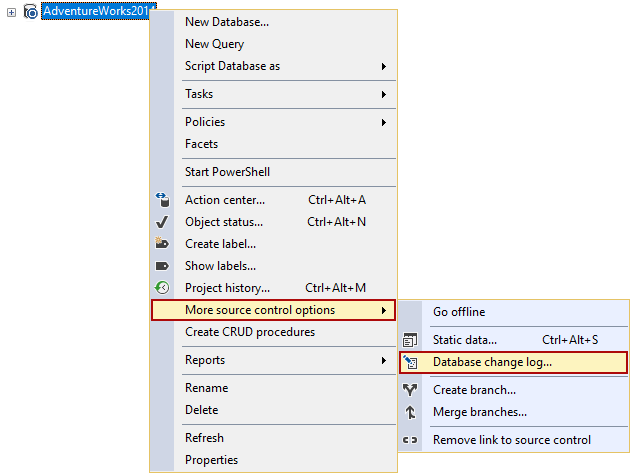Click the Merge branches icon
This screenshot has width=630, height=473.
tap(410, 412)
